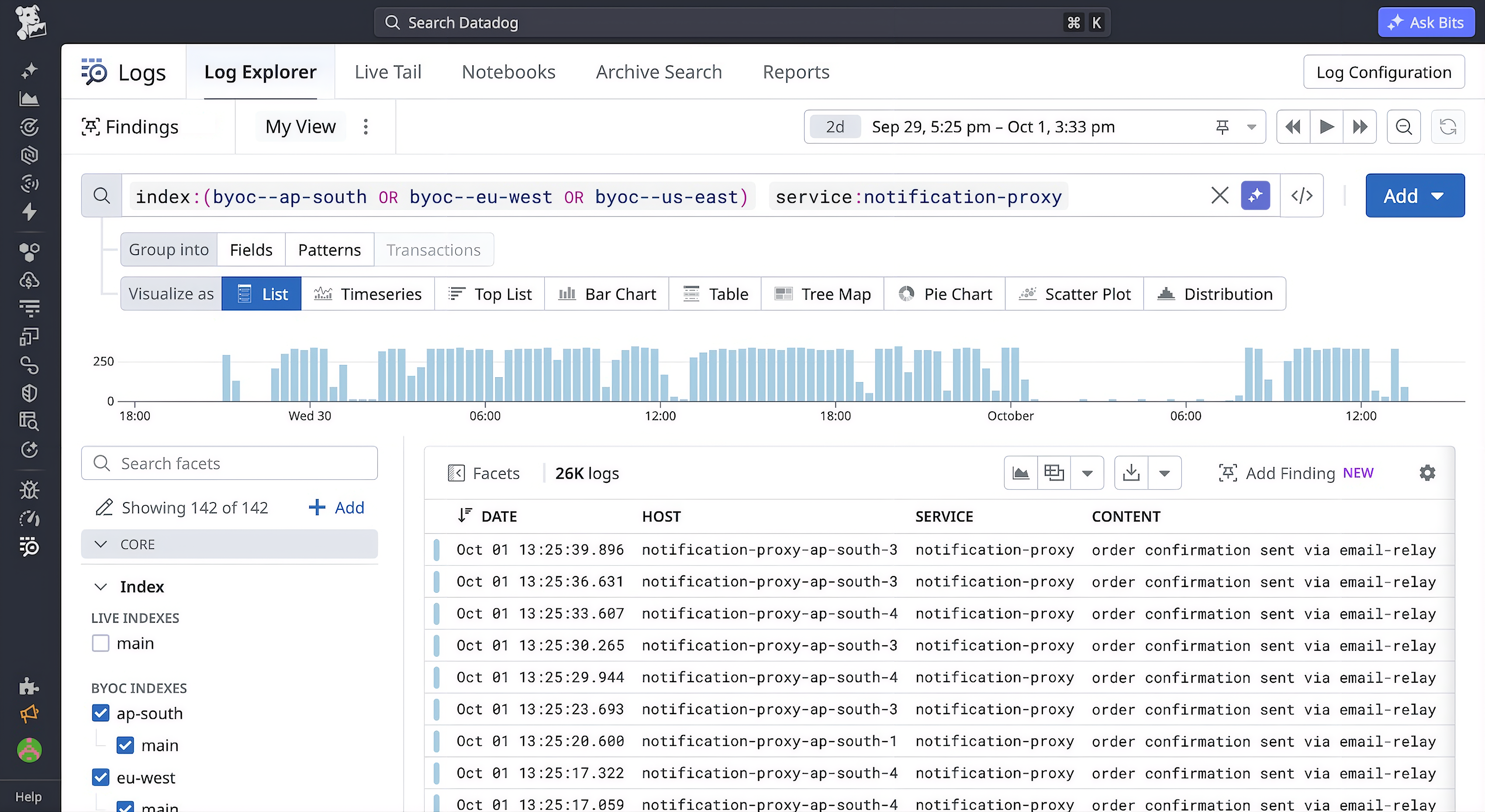Open the My View options three-dot menu

point(366,127)
